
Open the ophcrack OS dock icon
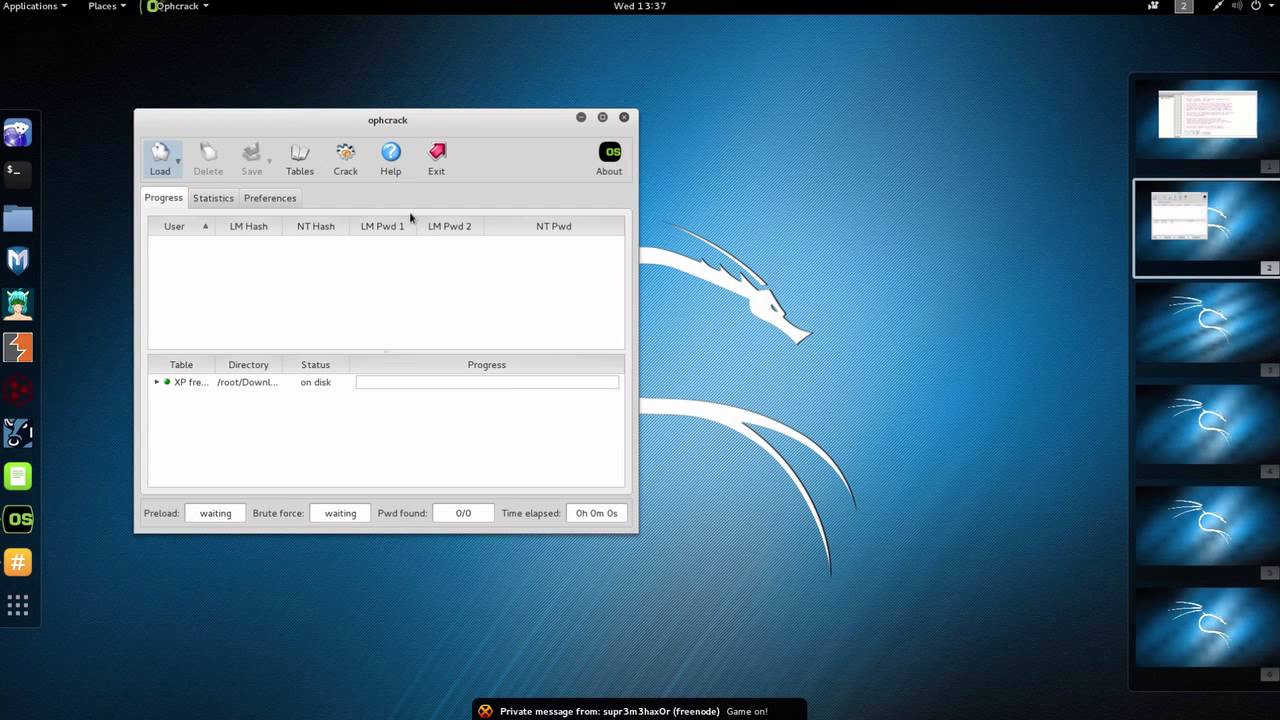coord(18,519)
